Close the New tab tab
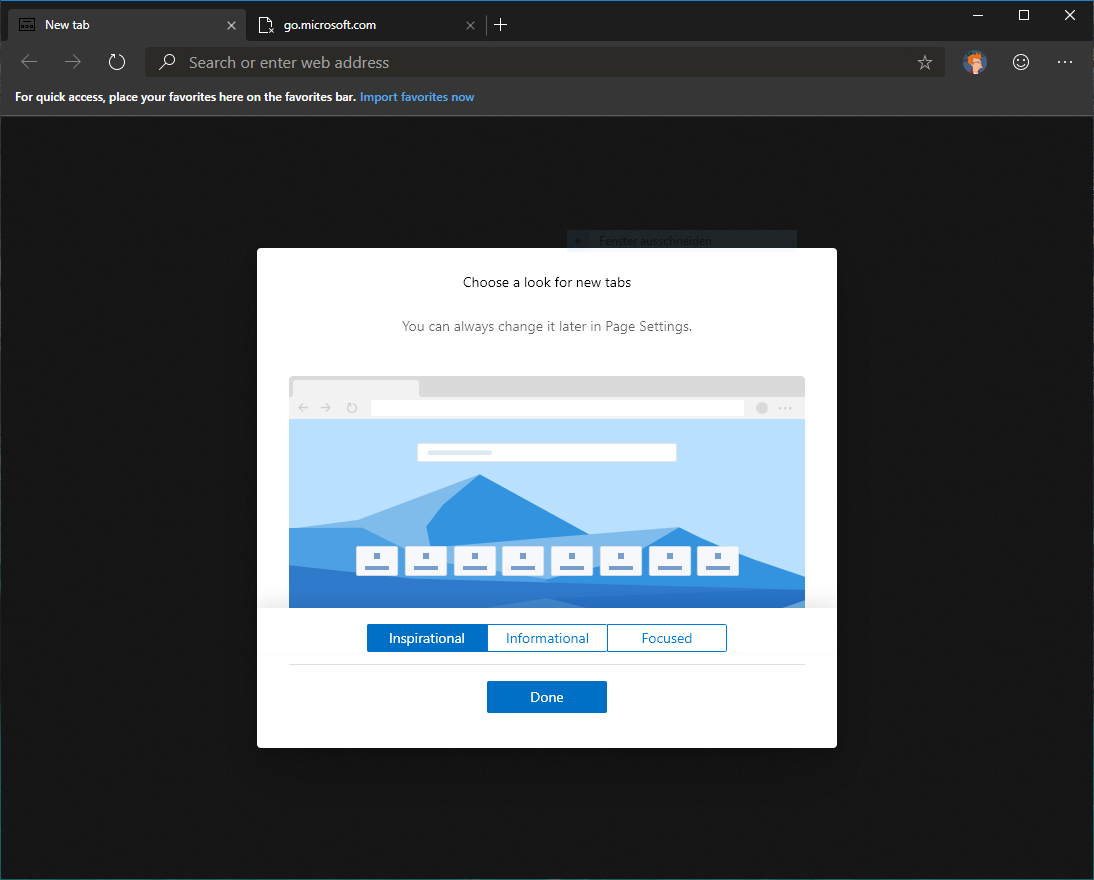This screenshot has height=880, width=1094. click(x=231, y=25)
